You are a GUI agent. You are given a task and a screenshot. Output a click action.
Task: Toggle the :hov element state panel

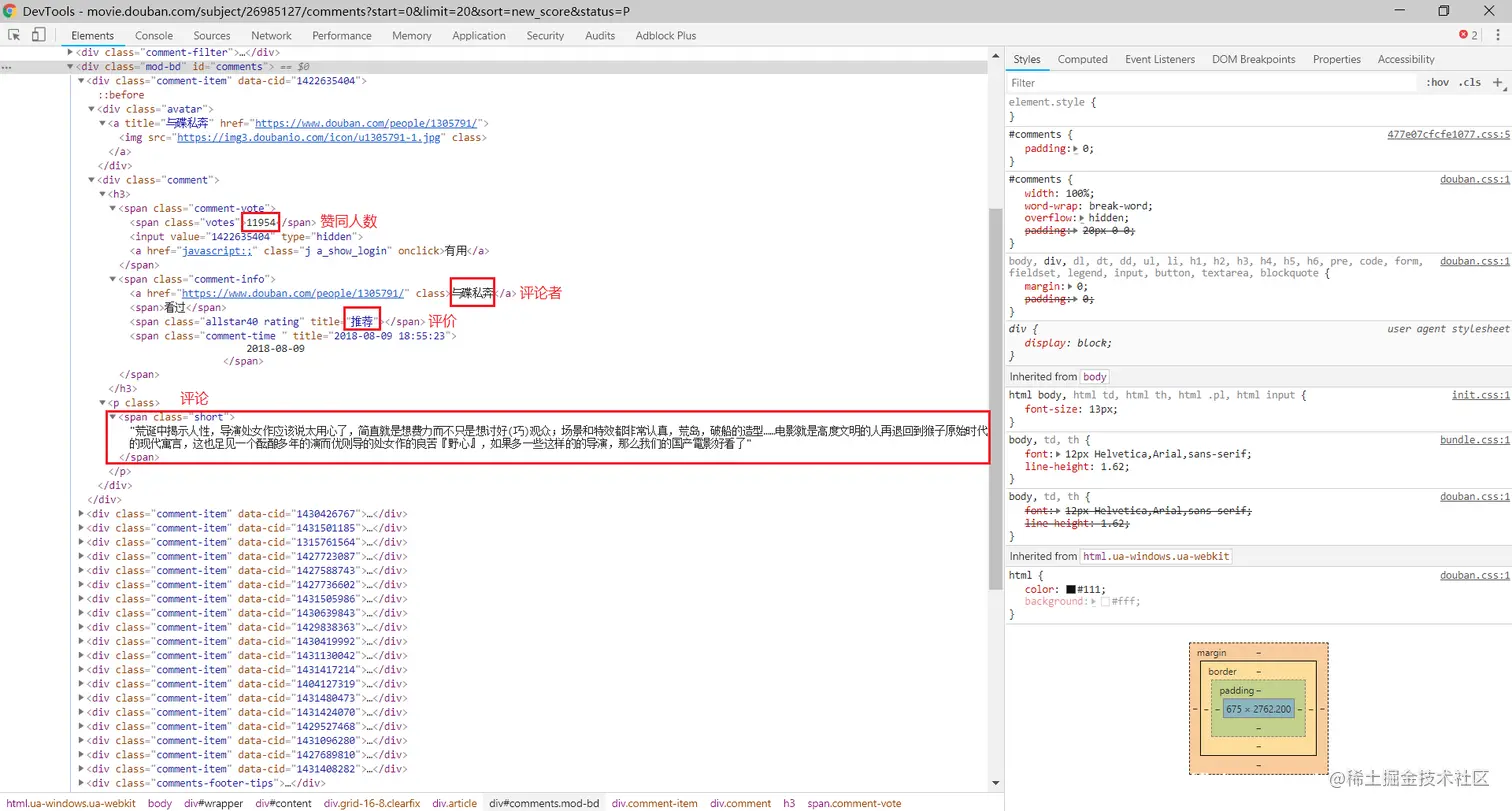(x=1437, y=82)
